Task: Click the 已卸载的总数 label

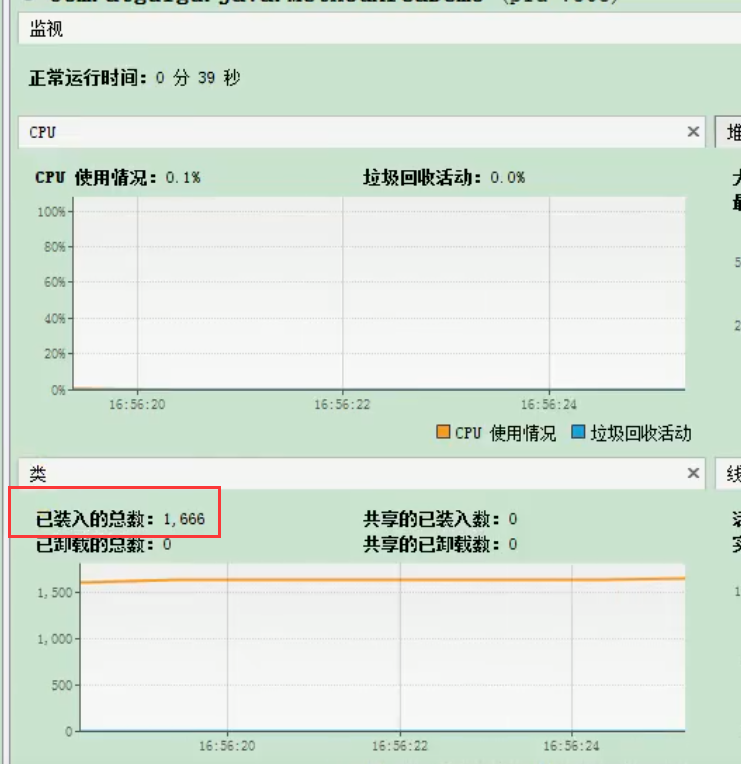Action: tap(95, 544)
